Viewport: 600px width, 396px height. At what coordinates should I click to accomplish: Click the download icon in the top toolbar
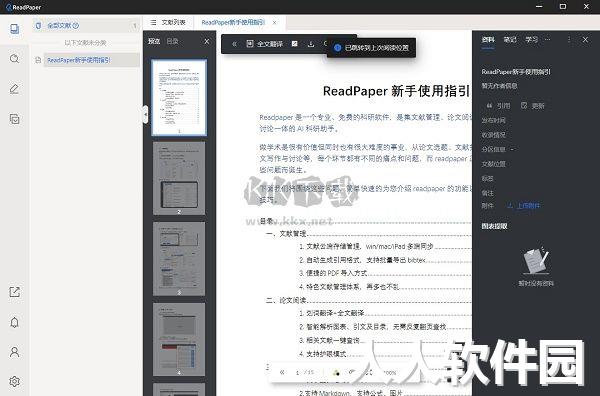pyautogui.click(x=311, y=44)
